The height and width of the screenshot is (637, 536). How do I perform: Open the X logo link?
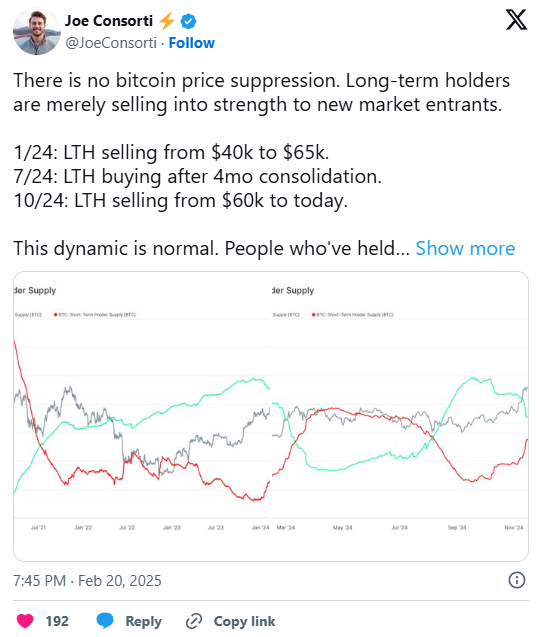click(516, 20)
